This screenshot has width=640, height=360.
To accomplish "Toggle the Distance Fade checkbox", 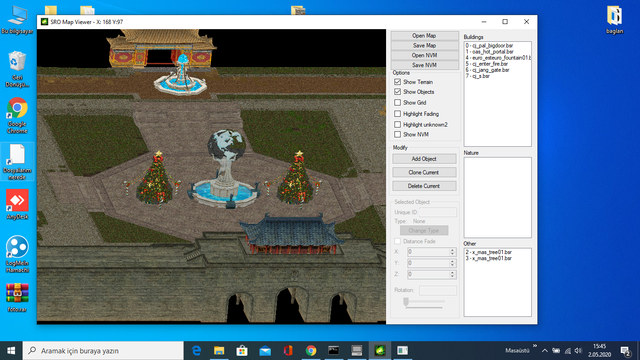I will click(x=398, y=241).
